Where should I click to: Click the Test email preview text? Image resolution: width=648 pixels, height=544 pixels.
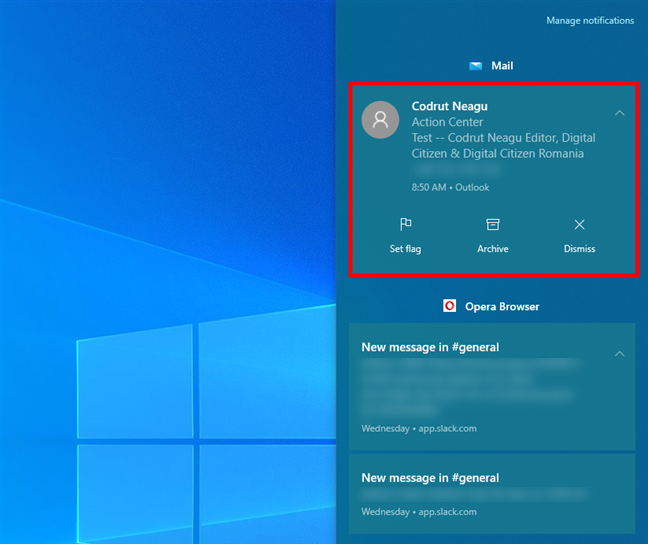[x=503, y=146]
